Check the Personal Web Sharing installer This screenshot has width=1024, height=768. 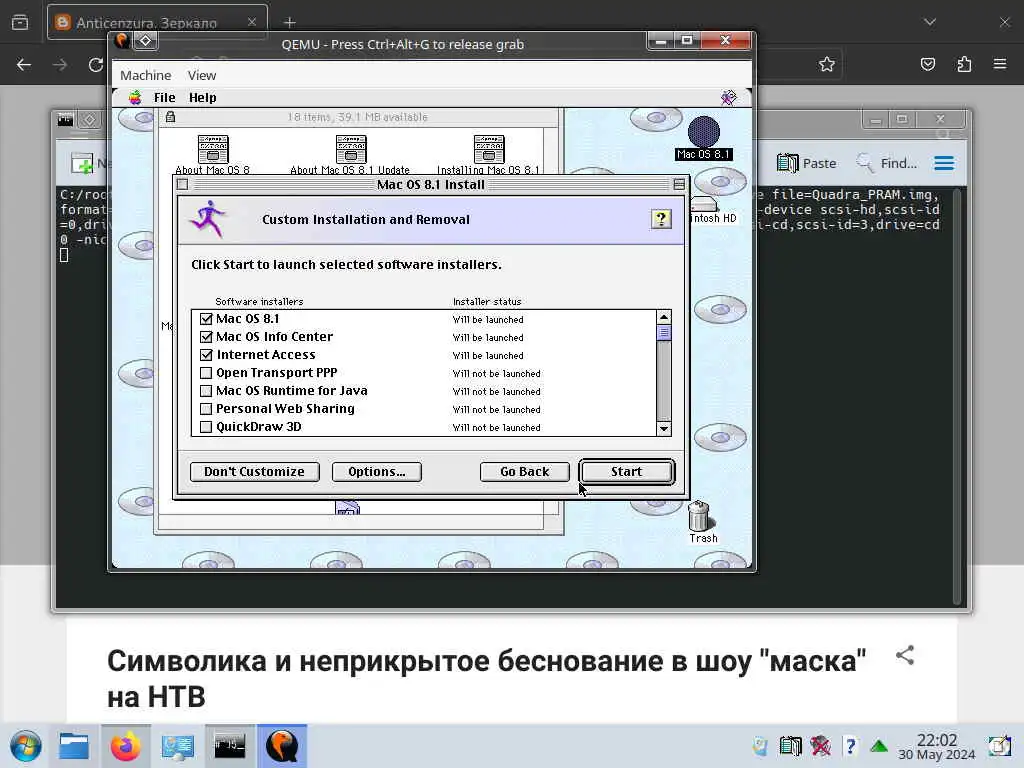tap(206, 409)
